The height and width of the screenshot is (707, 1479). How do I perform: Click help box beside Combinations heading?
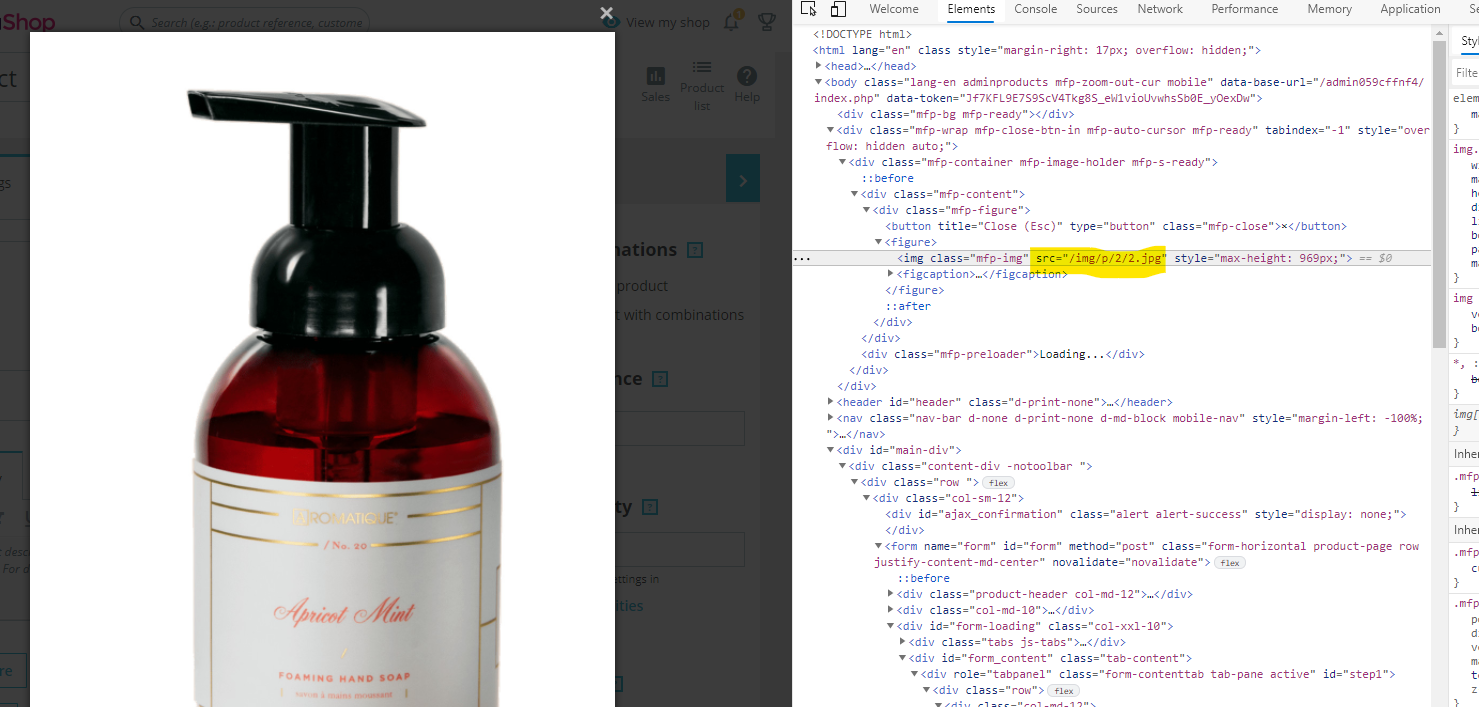pos(695,250)
